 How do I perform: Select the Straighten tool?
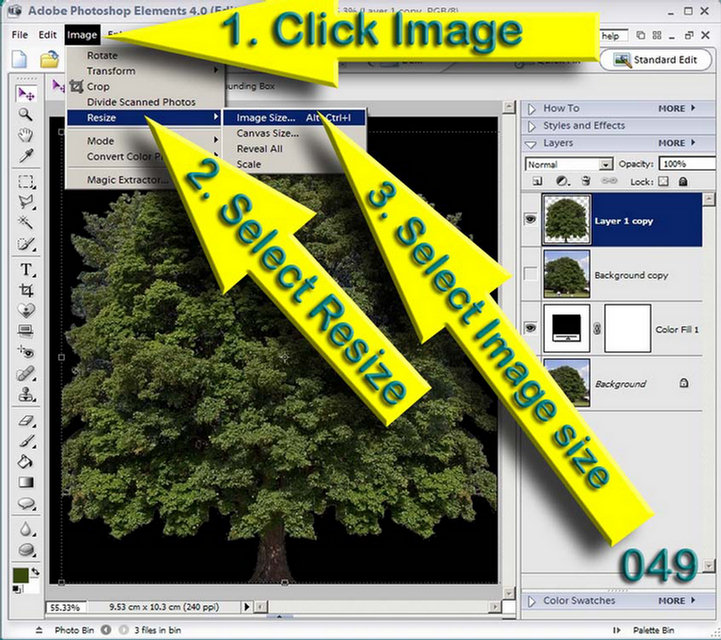tap(26, 331)
